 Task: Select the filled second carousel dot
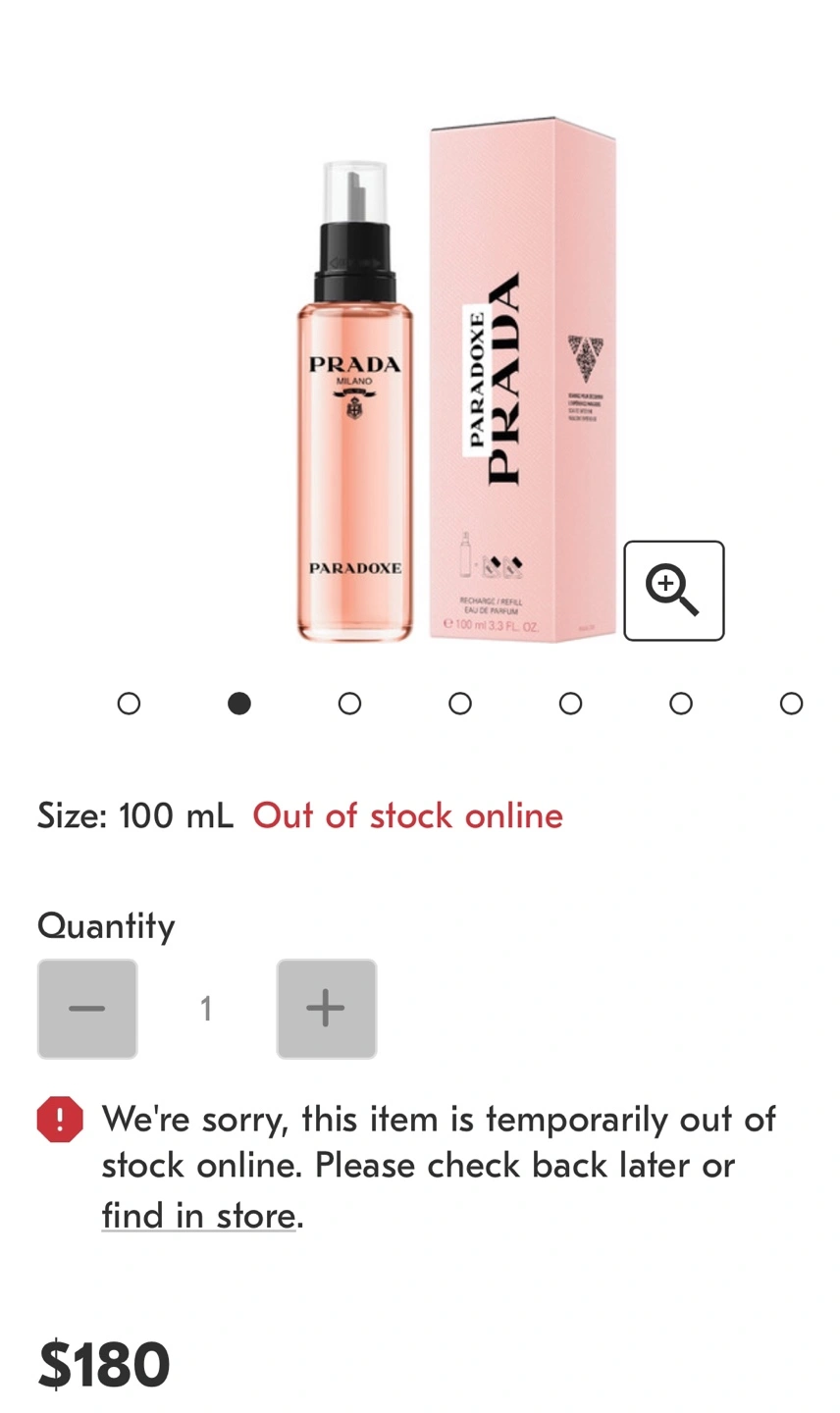point(239,704)
